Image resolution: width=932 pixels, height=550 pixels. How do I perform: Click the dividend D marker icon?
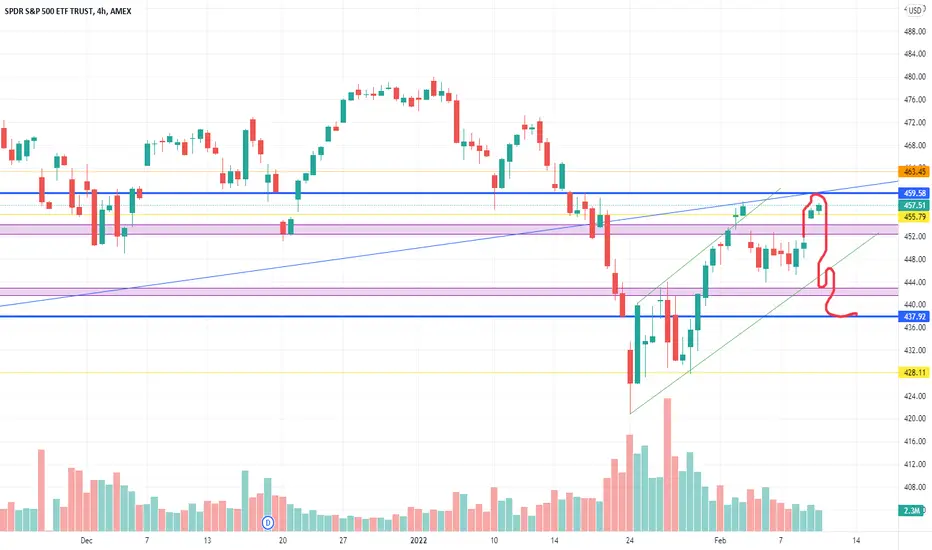[268, 522]
